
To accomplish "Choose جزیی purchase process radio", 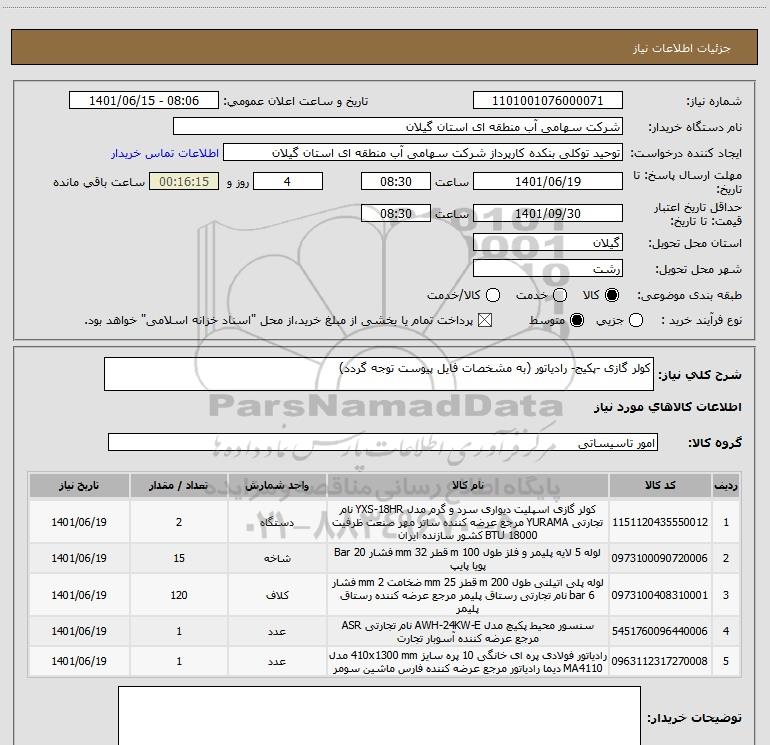I will point(635,320).
